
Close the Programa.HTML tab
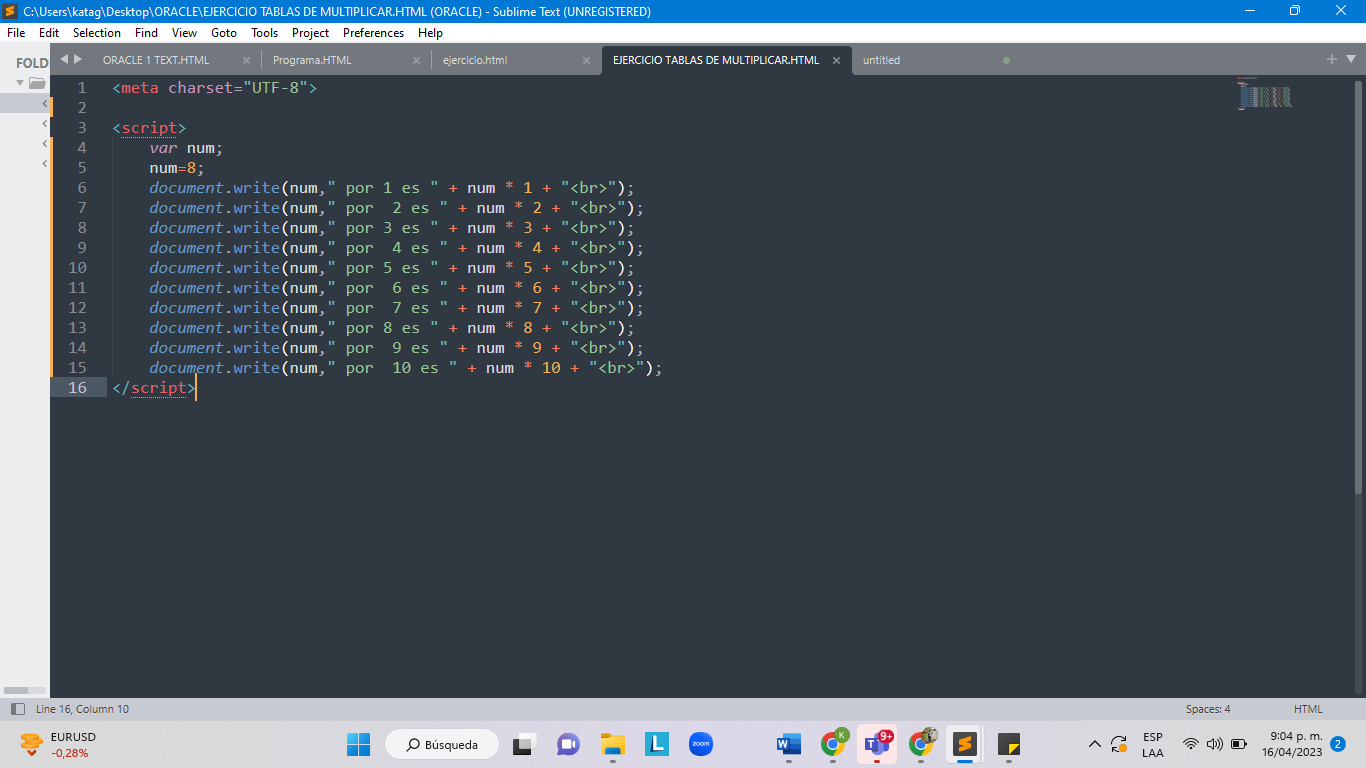point(416,60)
